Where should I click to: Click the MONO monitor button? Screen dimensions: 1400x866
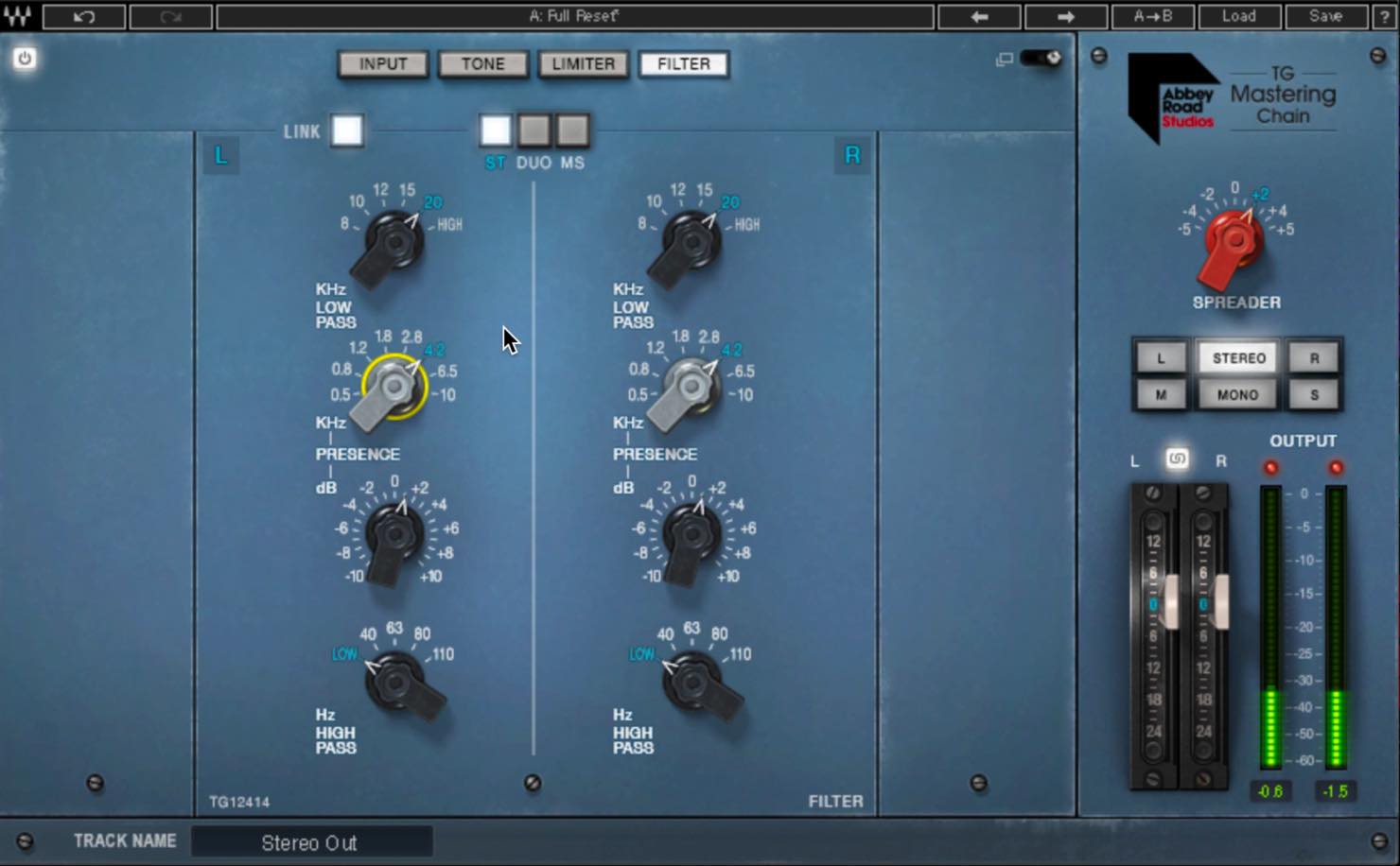pyautogui.click(x=1238, y=395)
